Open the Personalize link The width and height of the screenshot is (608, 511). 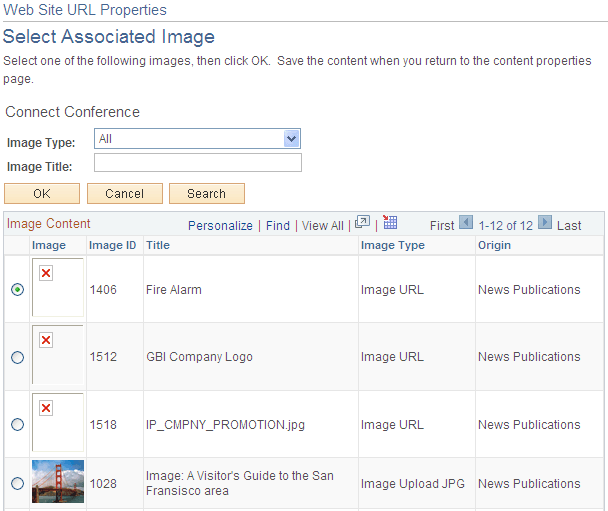coord(220,226)
